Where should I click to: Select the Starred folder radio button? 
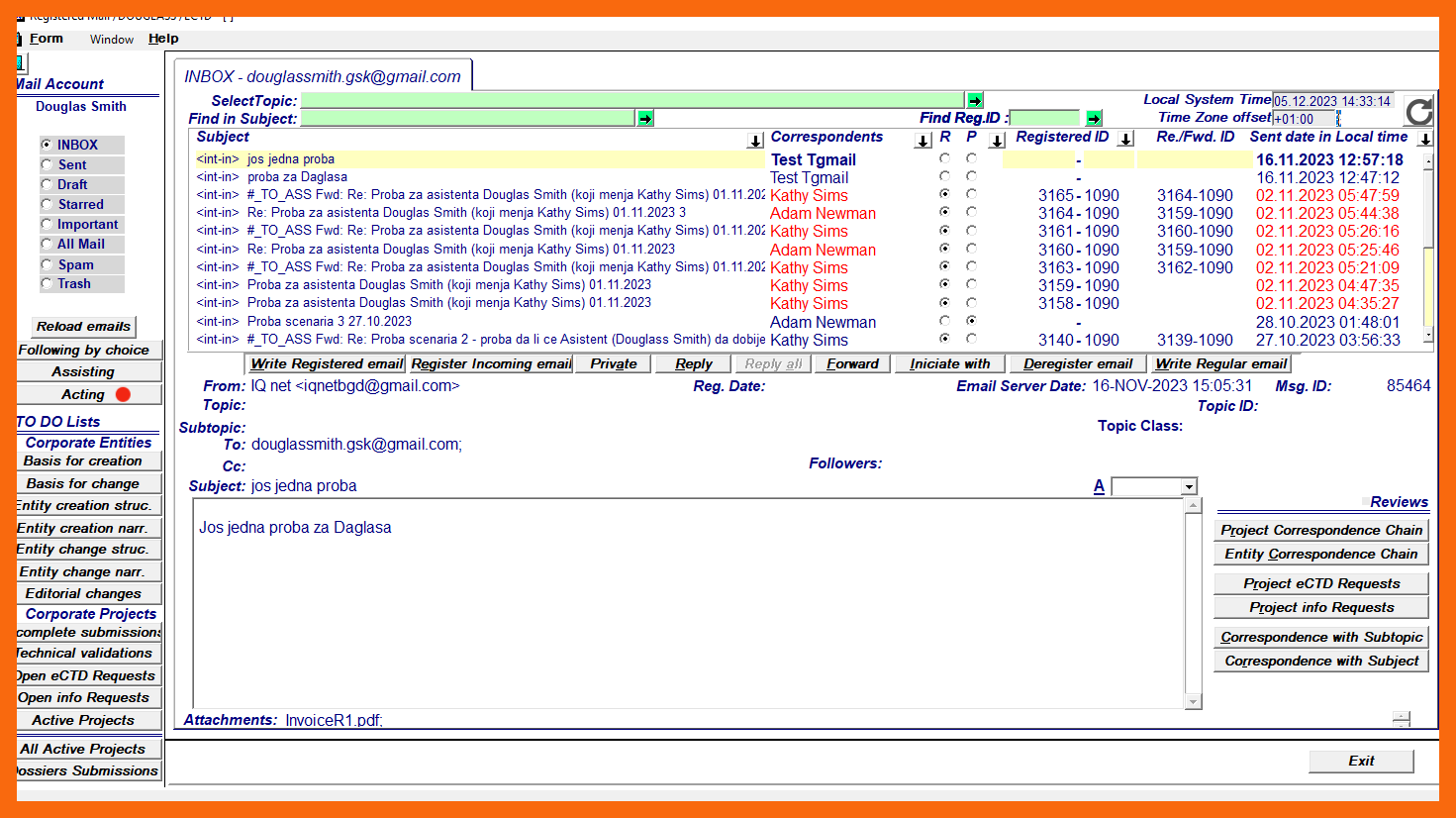point(47,204)
